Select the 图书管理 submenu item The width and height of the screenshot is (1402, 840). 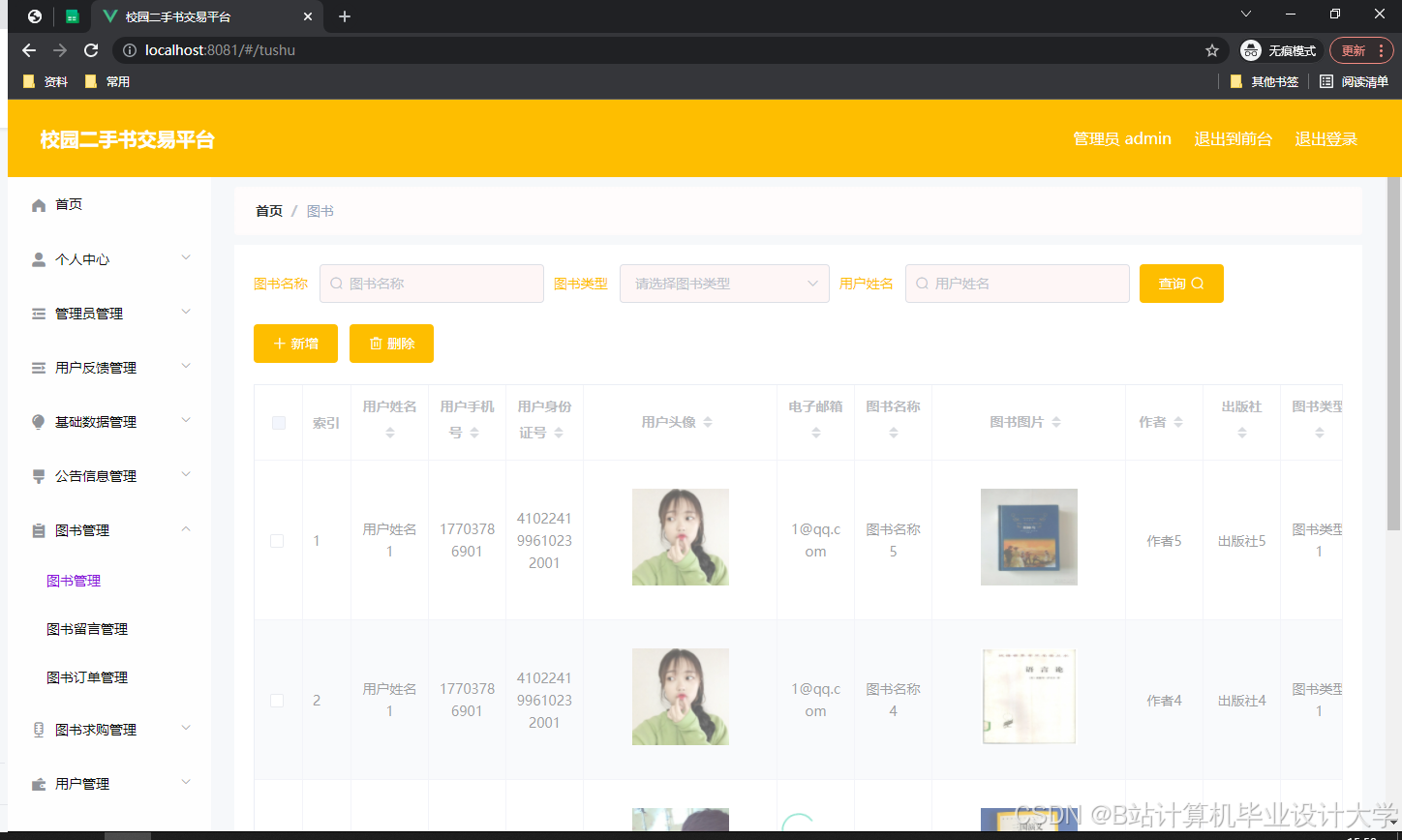tap(74, 581)
